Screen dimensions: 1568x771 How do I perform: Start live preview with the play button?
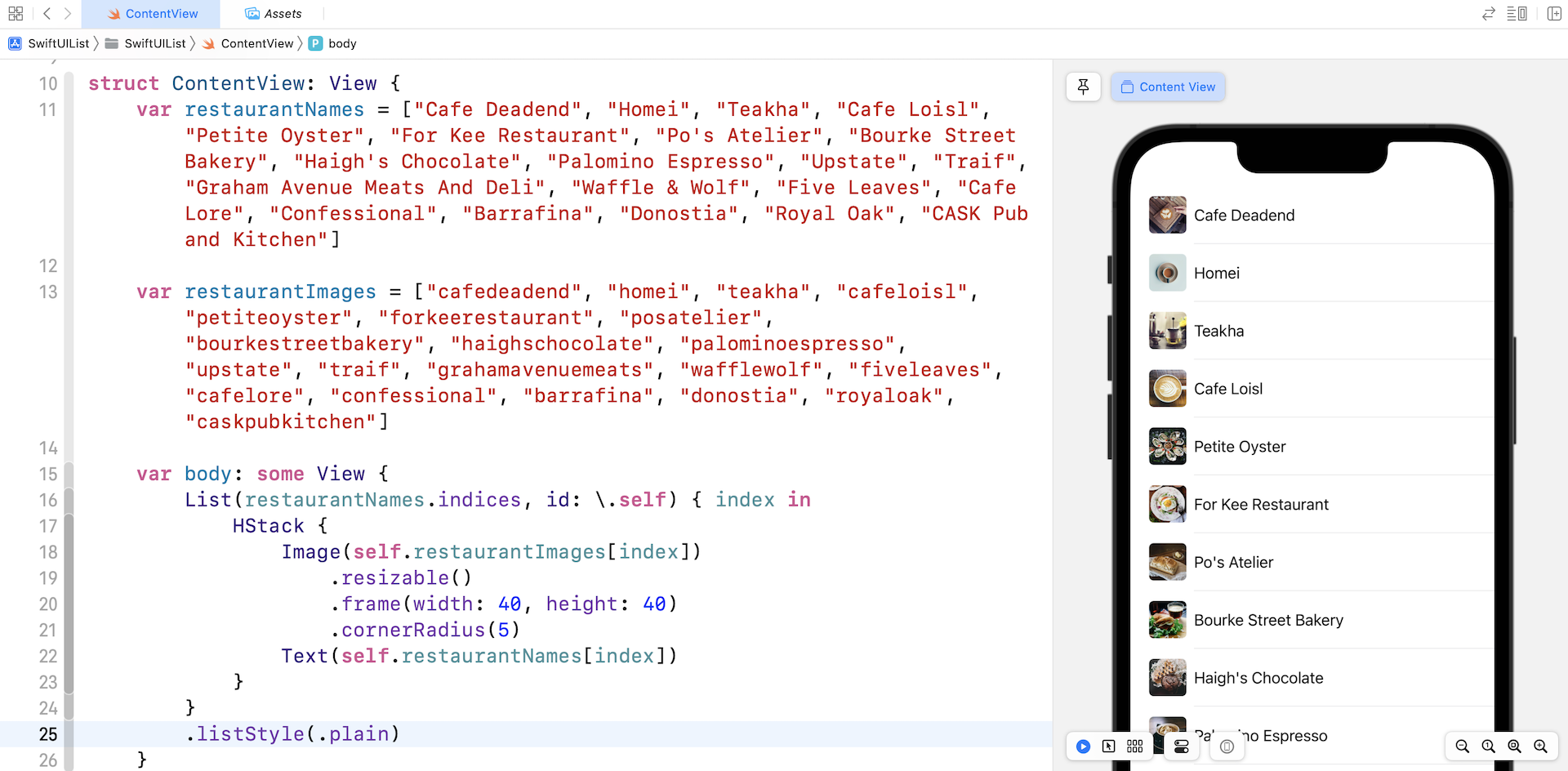pos(1083,746)
